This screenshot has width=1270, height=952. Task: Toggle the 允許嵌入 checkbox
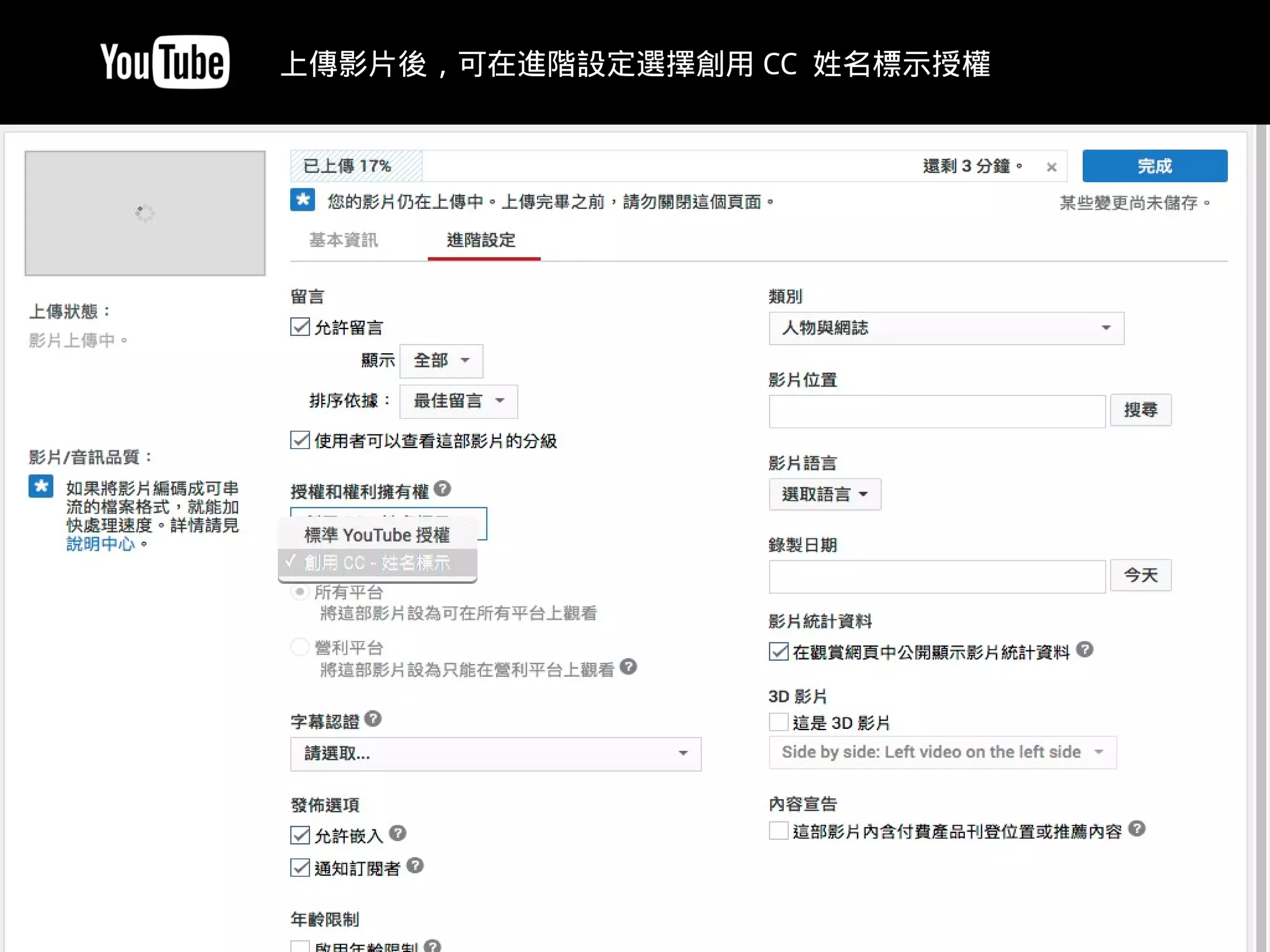pyautogui.click(x=300, y=835)
